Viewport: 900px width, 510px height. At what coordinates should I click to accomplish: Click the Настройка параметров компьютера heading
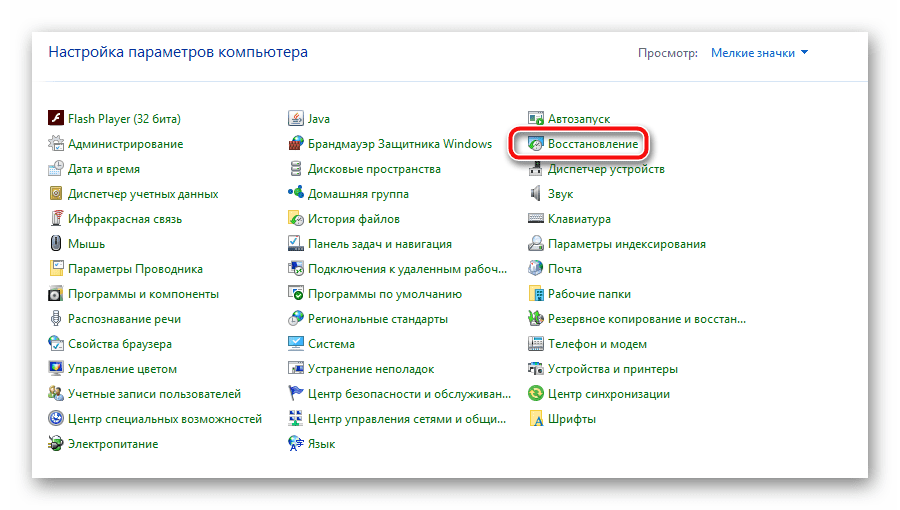pos(178,52)
